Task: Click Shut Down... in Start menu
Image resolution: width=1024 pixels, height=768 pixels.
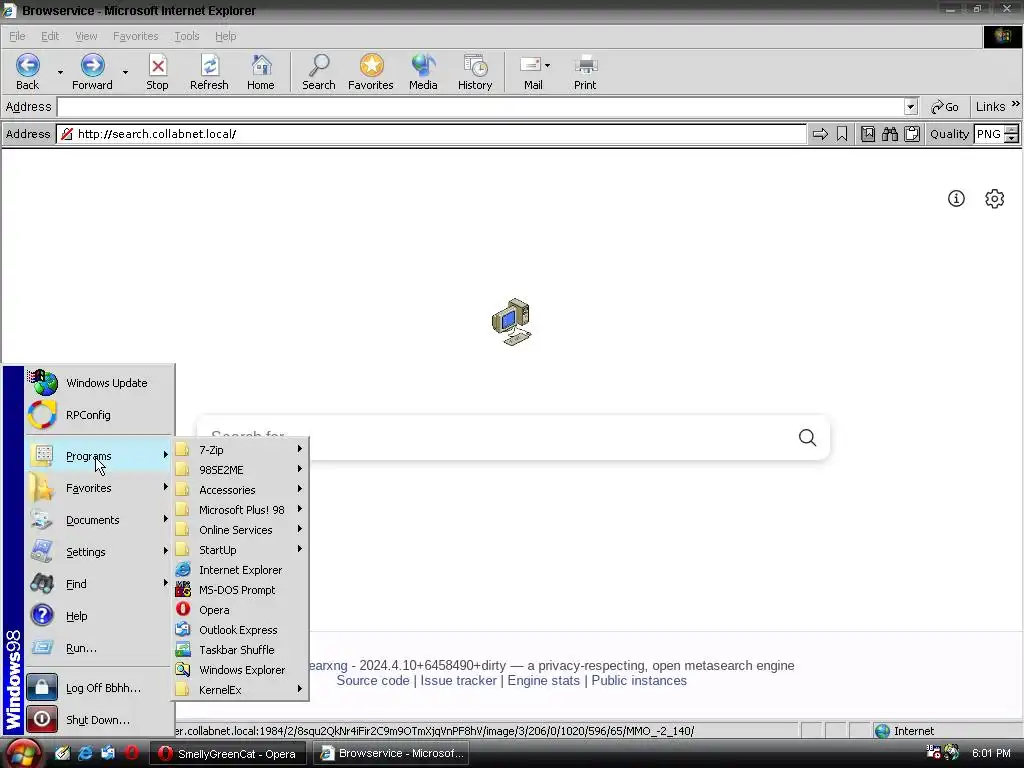Action: [99, 720]
